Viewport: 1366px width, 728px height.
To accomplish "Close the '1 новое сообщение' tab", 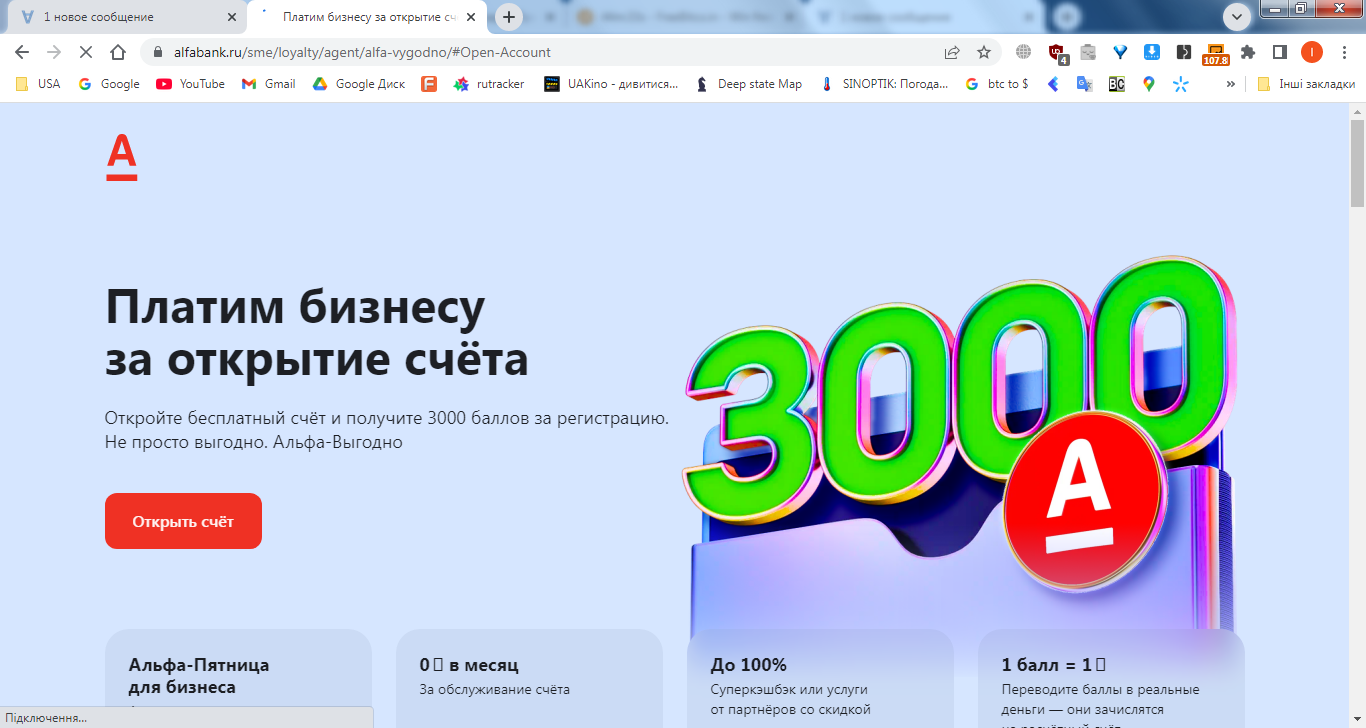I will pos(232,17).
